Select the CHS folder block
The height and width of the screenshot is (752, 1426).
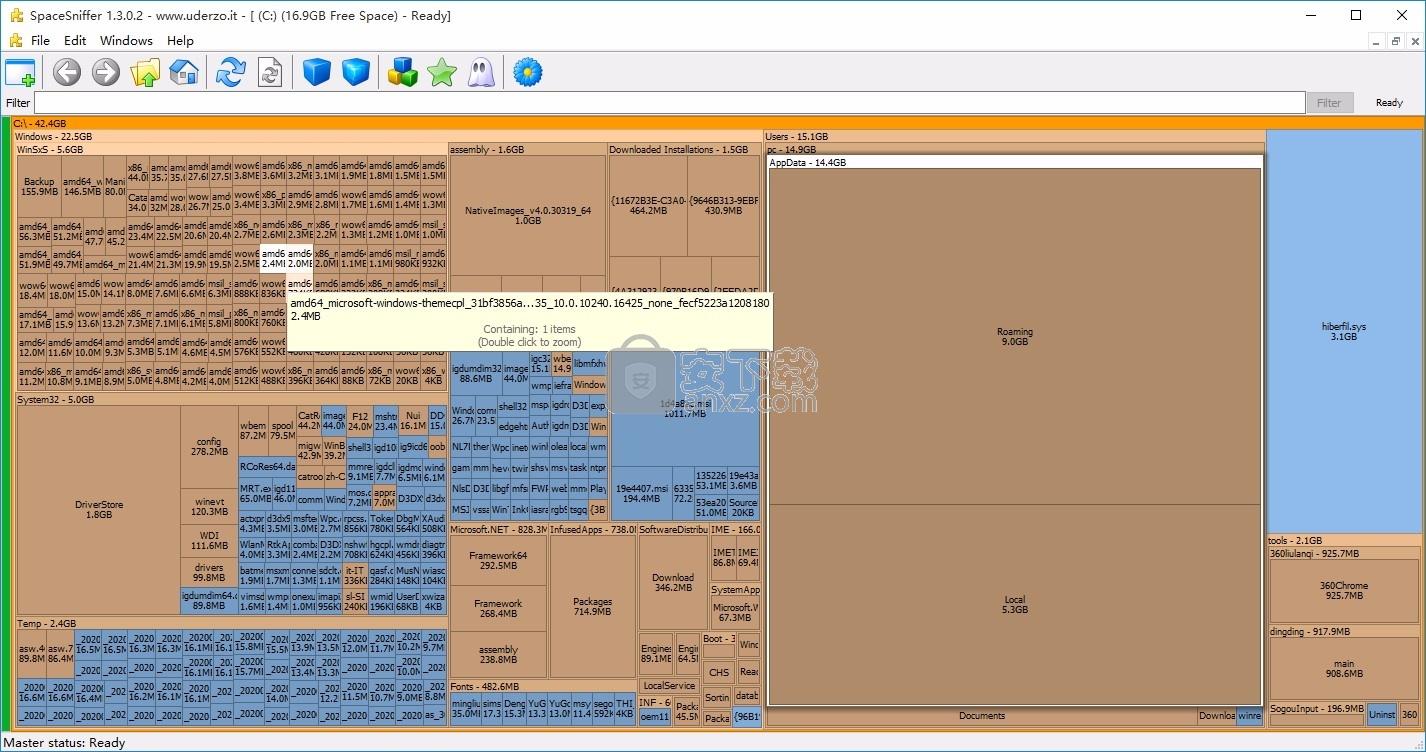[718, 672]
